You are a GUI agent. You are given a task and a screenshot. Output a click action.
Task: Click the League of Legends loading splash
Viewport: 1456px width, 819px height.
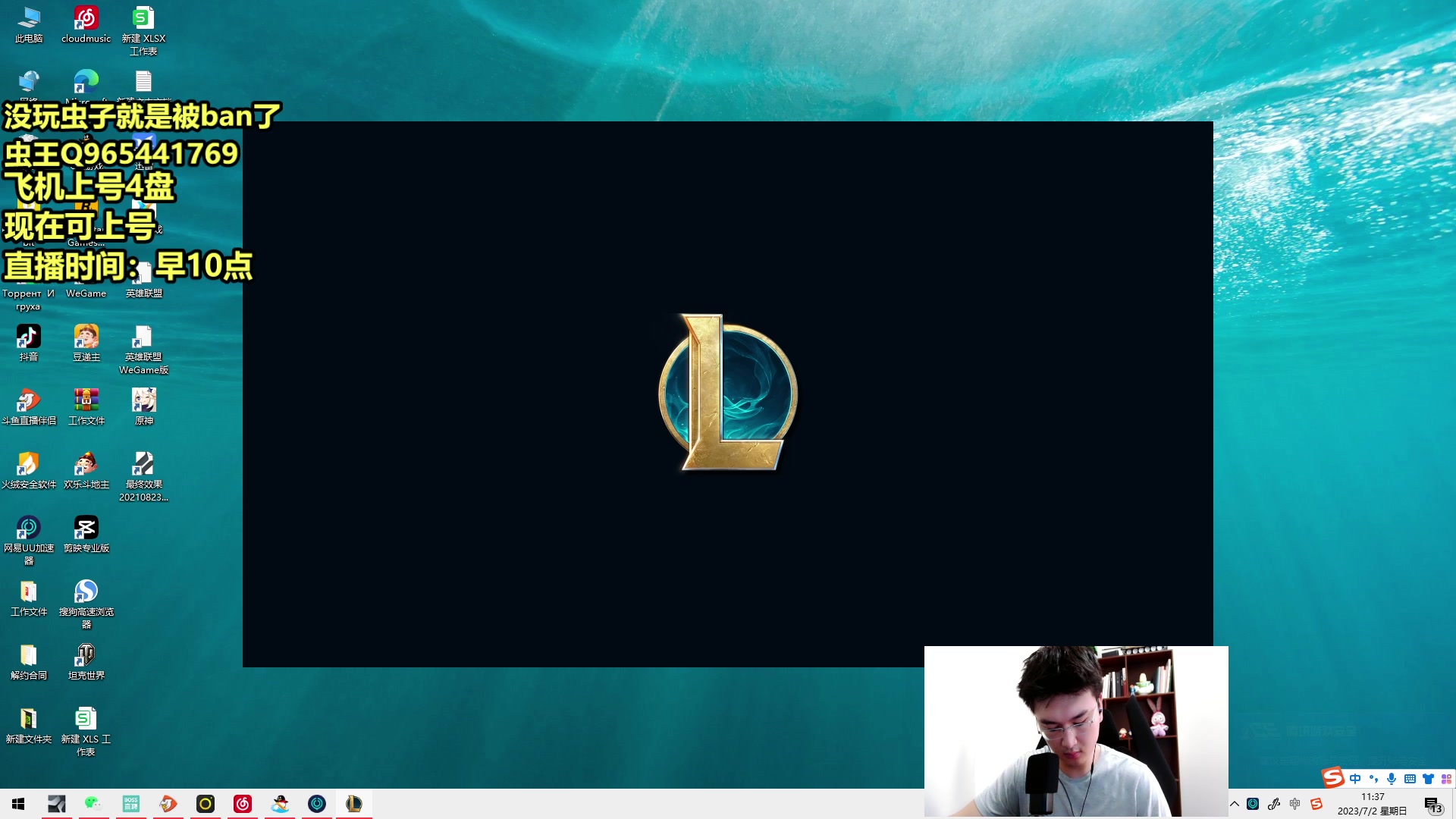click(x=728, y=394)
